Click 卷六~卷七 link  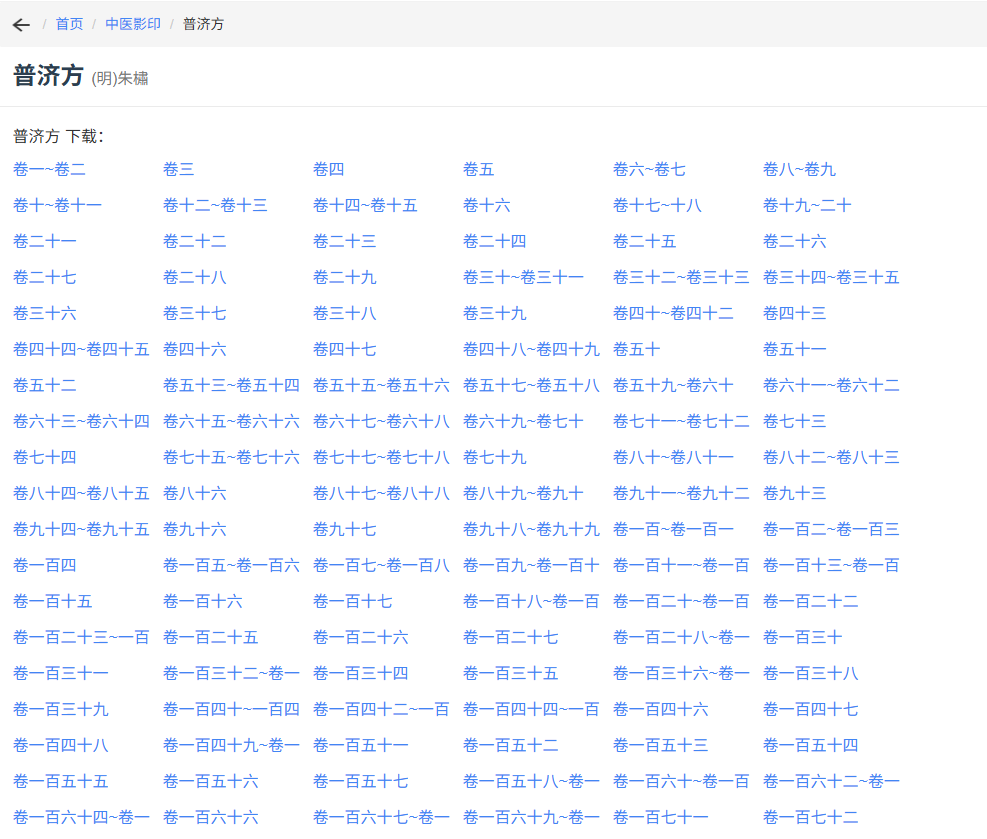[x=649, y=170]
